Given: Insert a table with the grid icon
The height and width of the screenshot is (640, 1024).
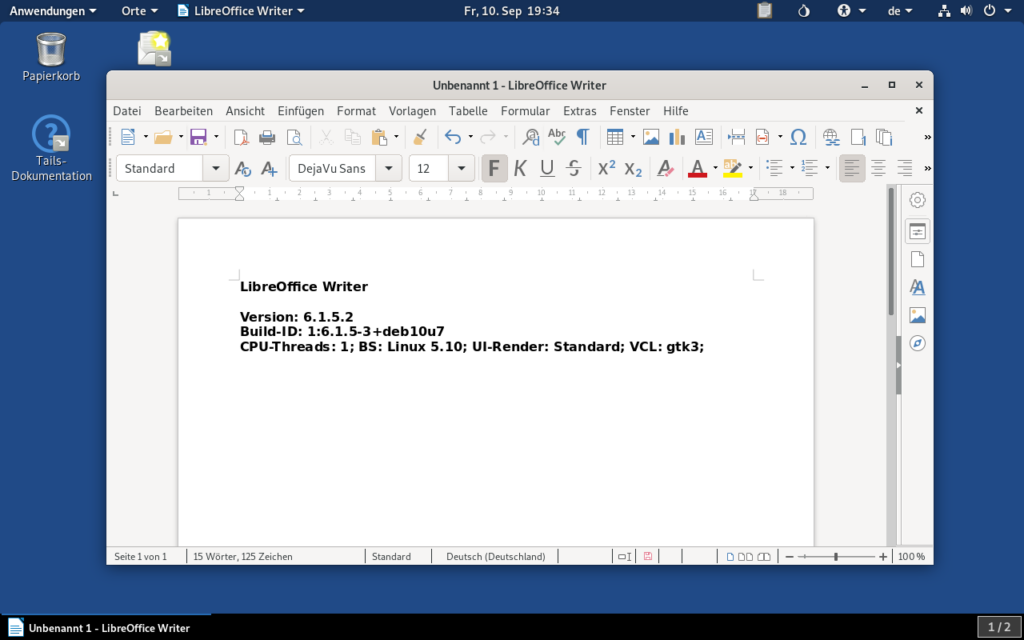Looking at the screenshot, I should [615, 136].
